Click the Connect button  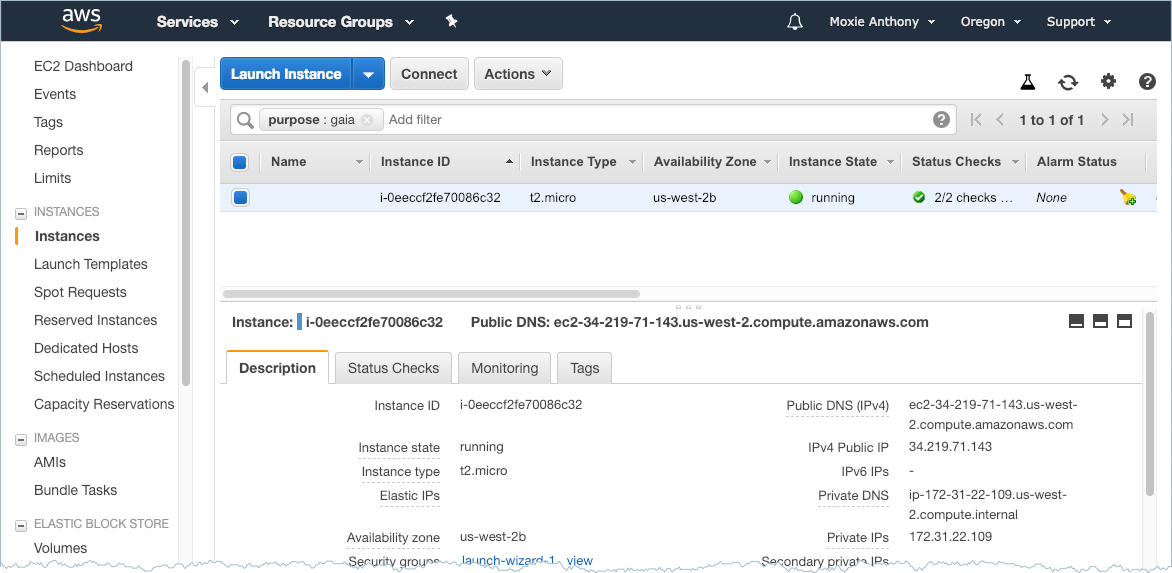[x=429, y=74]
